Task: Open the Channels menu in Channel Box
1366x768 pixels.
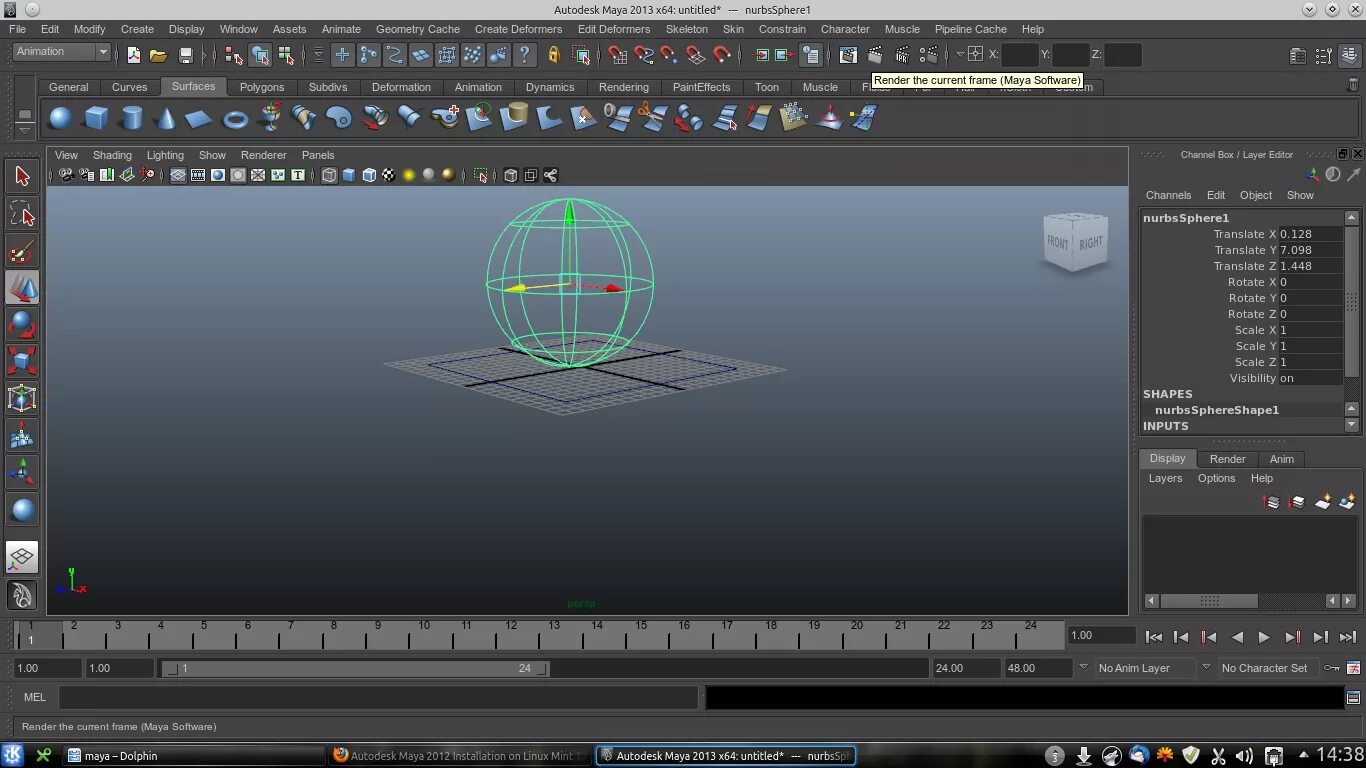Action: [1168, 195]
